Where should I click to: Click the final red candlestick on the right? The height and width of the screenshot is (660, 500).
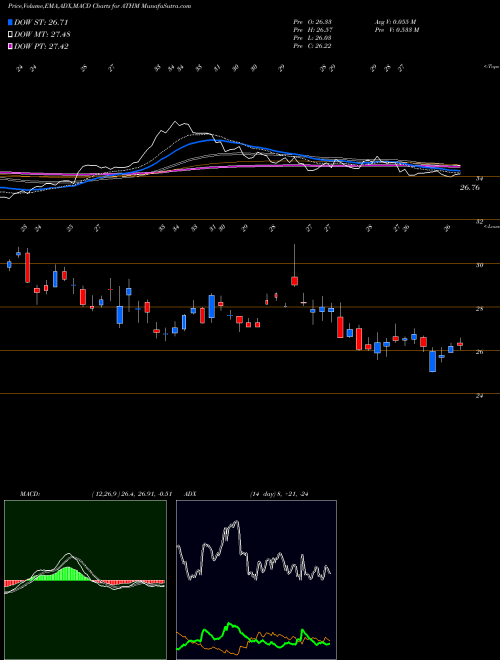point(460,344)
